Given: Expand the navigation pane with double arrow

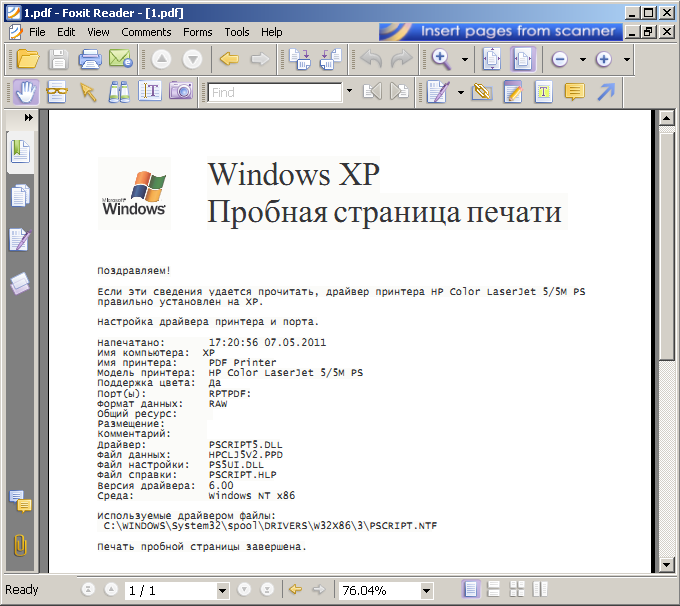Looking at the screenshot, I should (29, 118).
